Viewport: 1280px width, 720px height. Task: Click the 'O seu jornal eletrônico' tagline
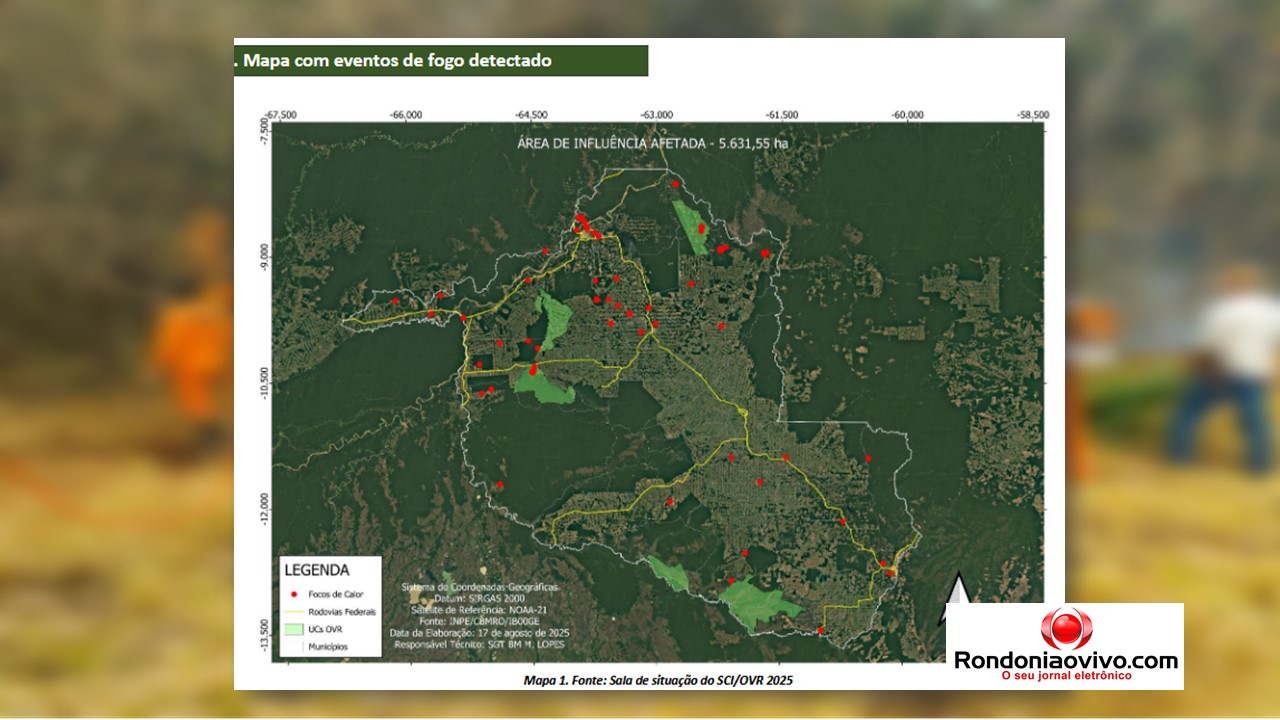point(1065,677)
